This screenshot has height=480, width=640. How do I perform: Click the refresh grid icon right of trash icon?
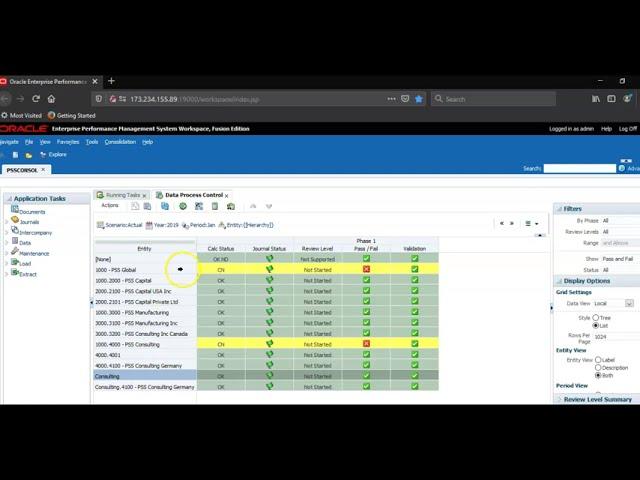click(x=231, y=206)
